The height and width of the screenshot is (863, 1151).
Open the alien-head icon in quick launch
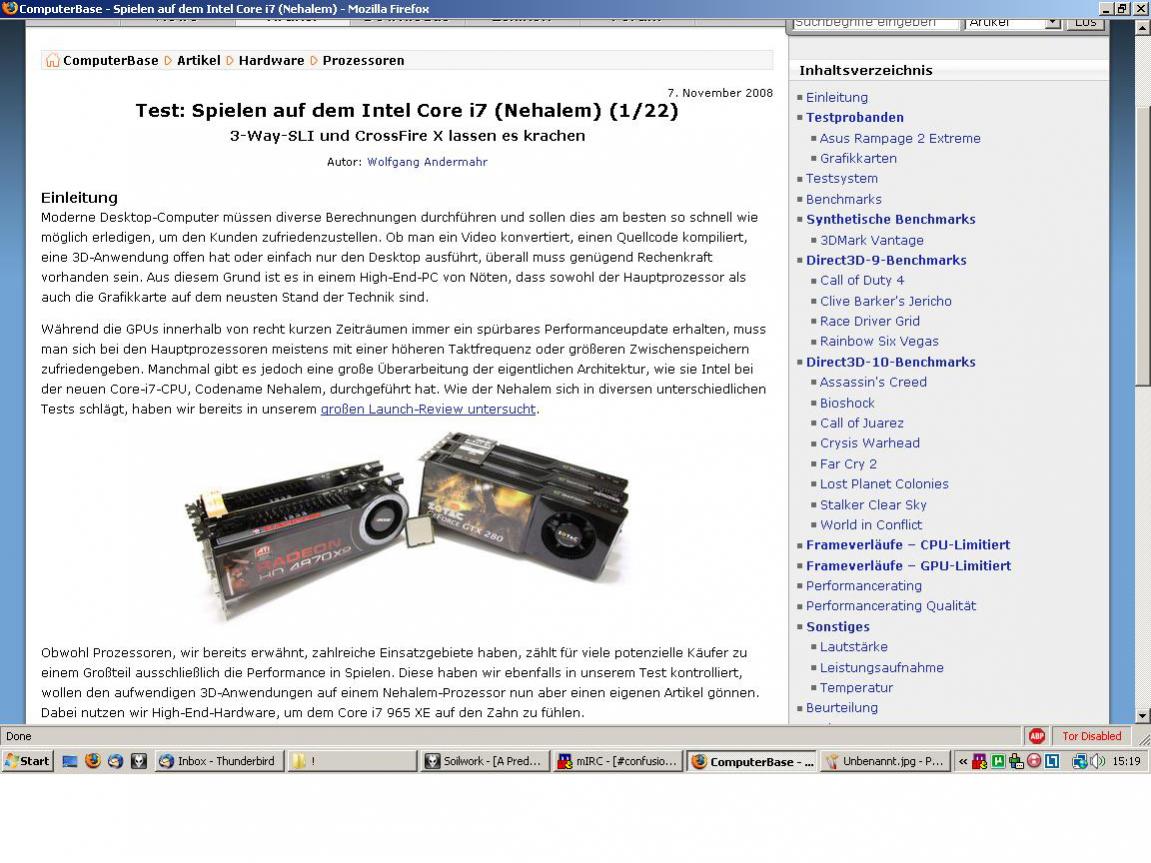pos(139,761)
